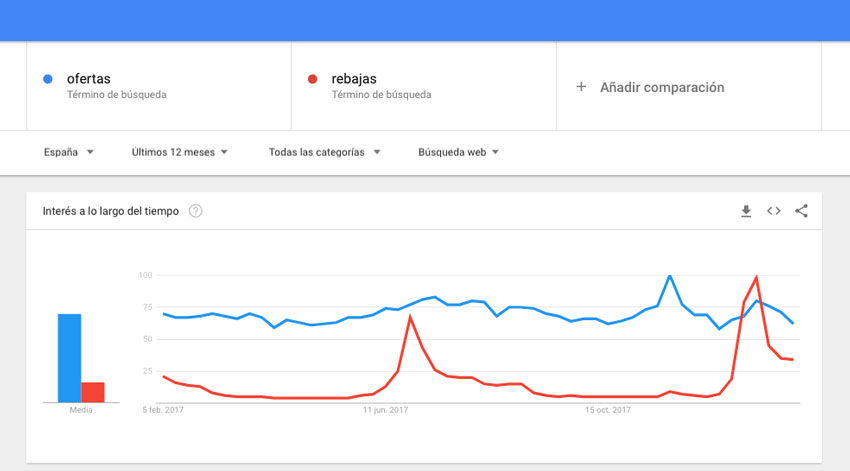Expand the Últimos 12 meses time range
Image resolution: width=850 pixels, height=471 pixels.
pos(179,152)
